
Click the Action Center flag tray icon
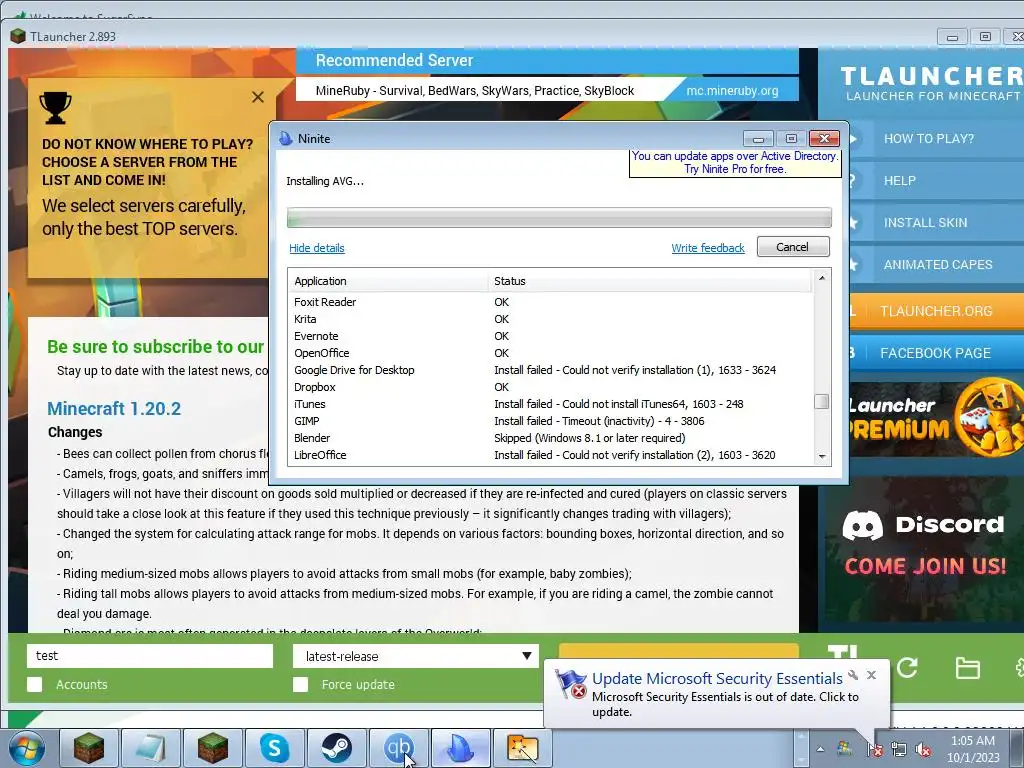(874, 748)
